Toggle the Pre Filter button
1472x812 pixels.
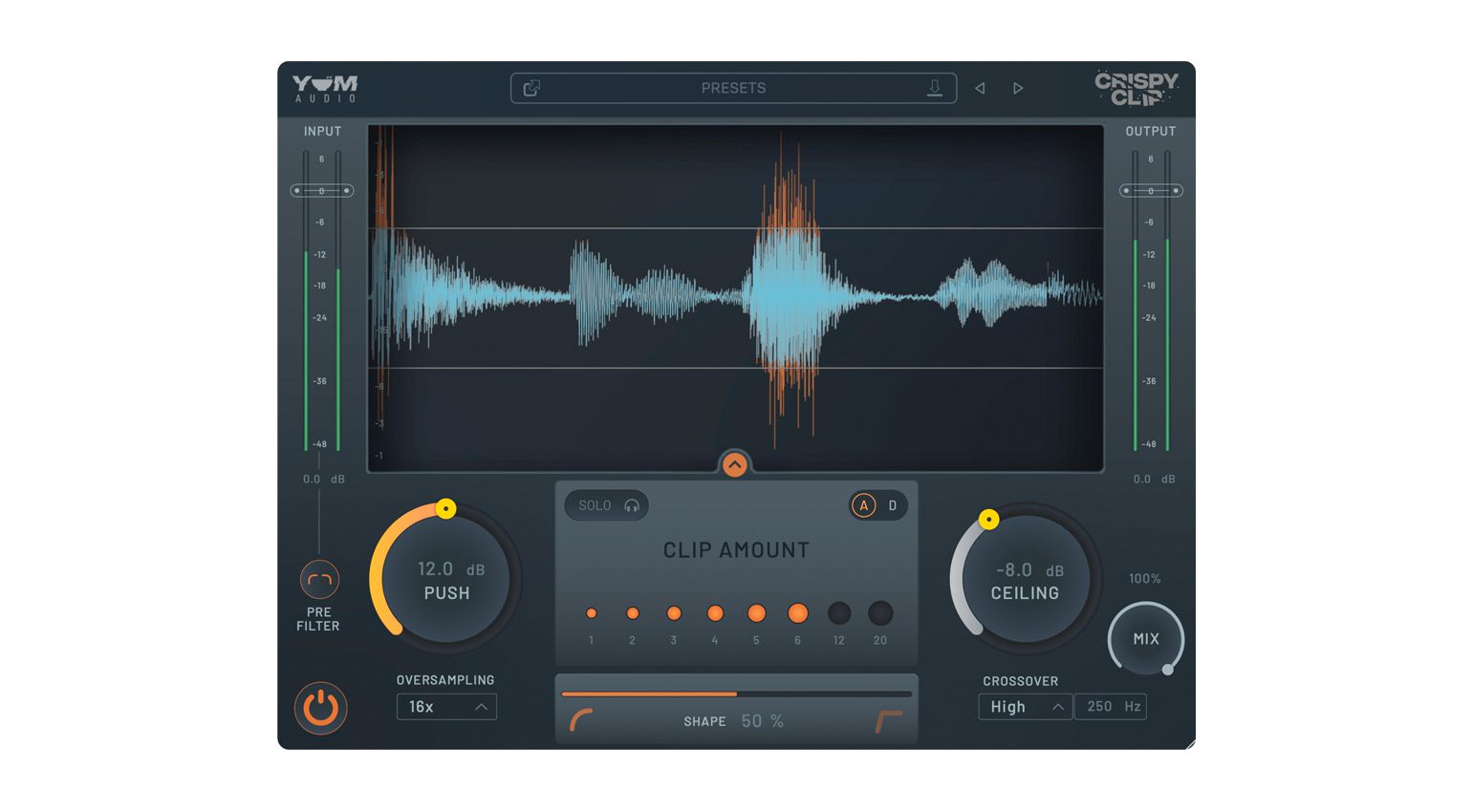pos(319,579)
